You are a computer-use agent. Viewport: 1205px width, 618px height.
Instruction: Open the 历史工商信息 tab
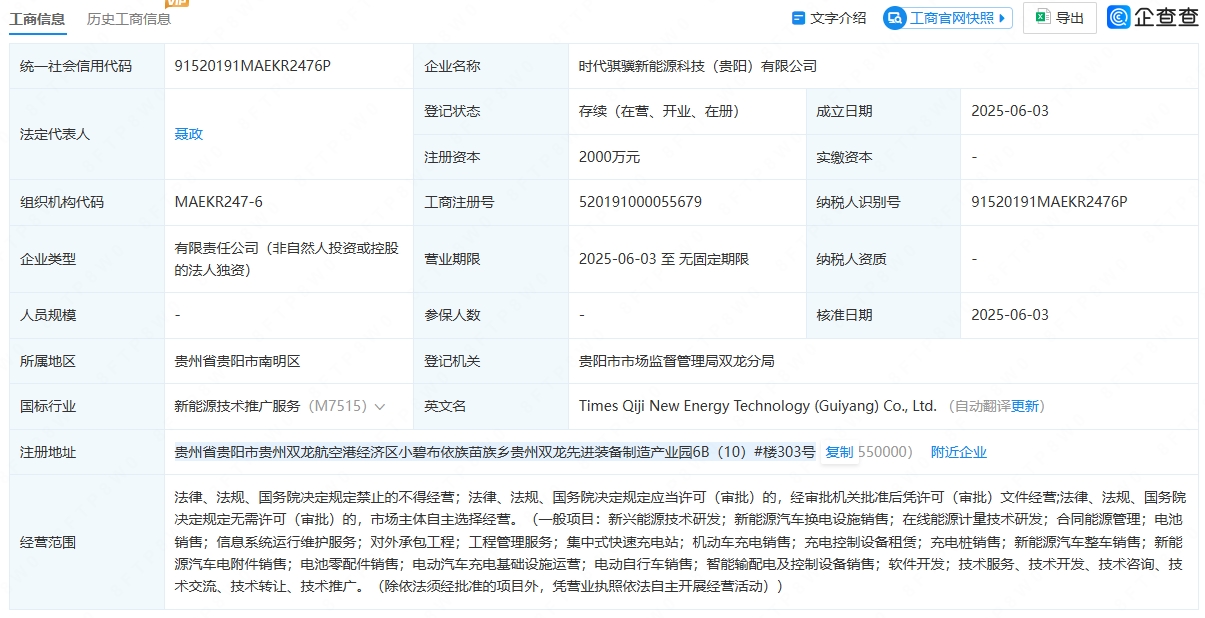128,18
